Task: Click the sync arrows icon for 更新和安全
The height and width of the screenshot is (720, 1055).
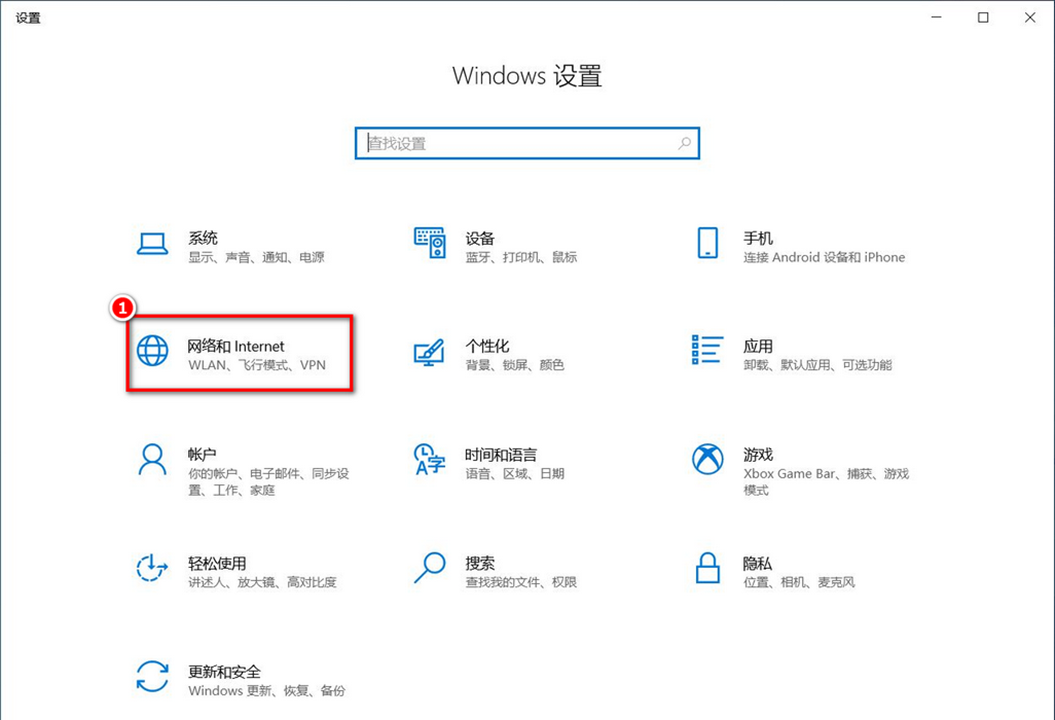Action: pos(152,675)
